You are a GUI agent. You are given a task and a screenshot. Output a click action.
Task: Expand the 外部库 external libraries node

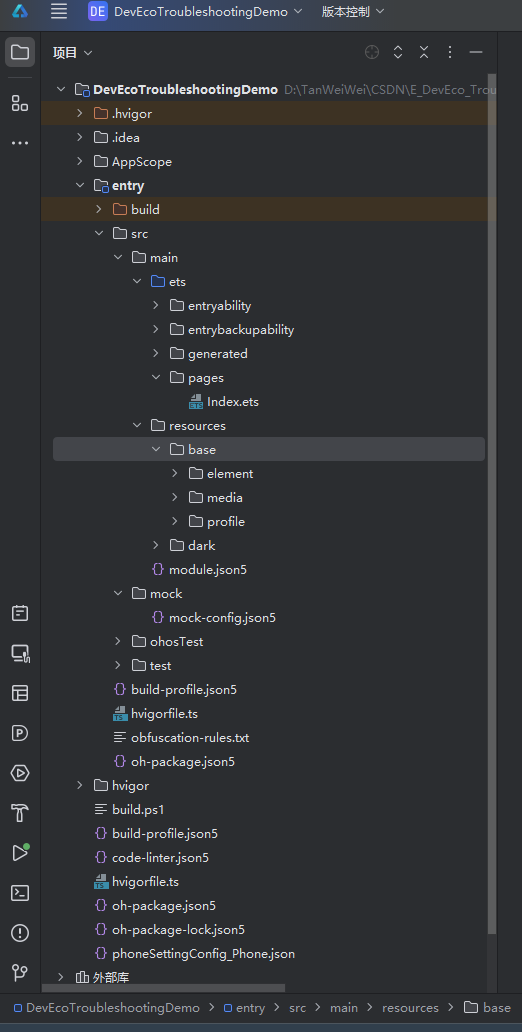click(61, 977)
